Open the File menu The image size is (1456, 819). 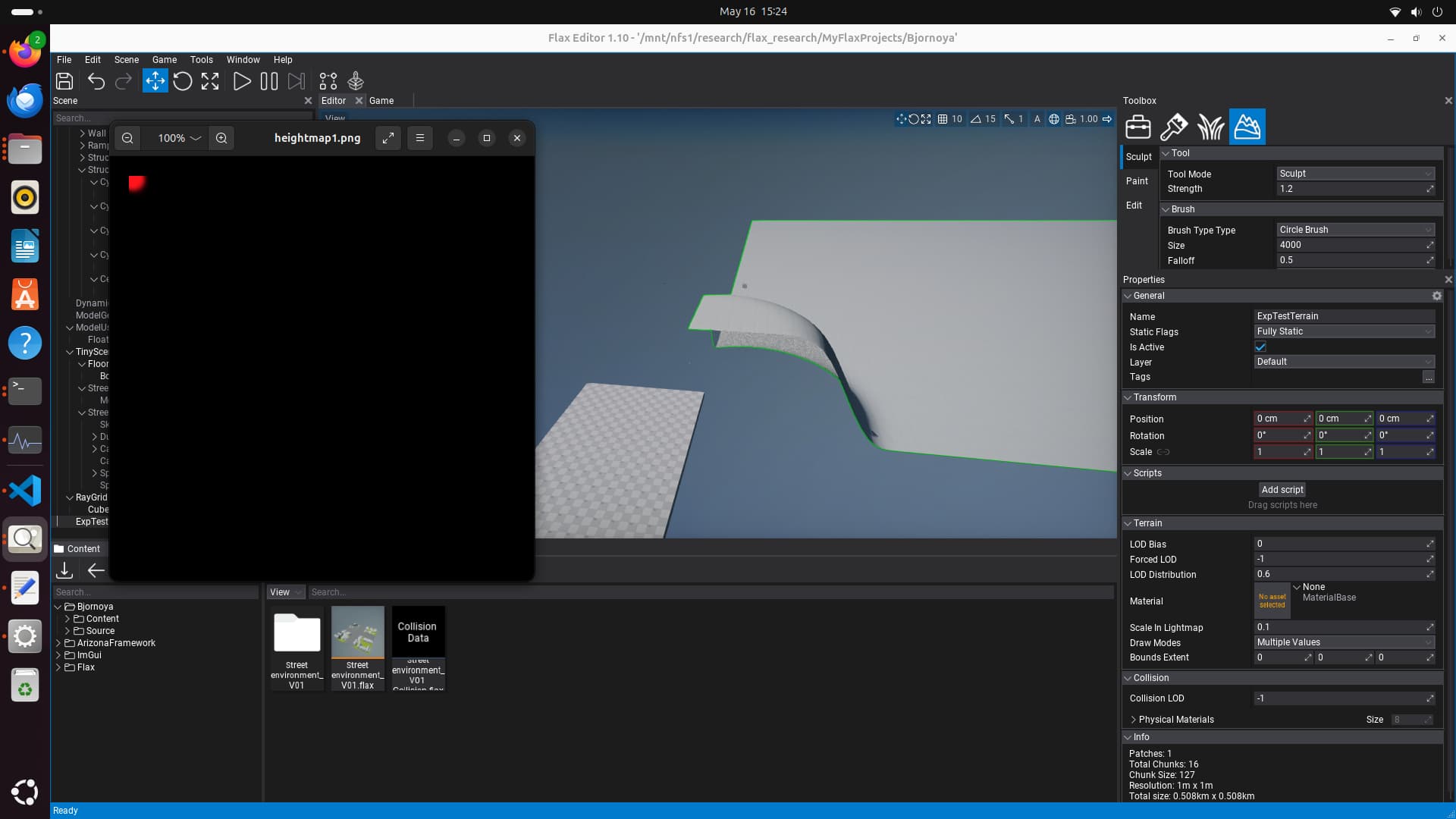tap(64, 60)
